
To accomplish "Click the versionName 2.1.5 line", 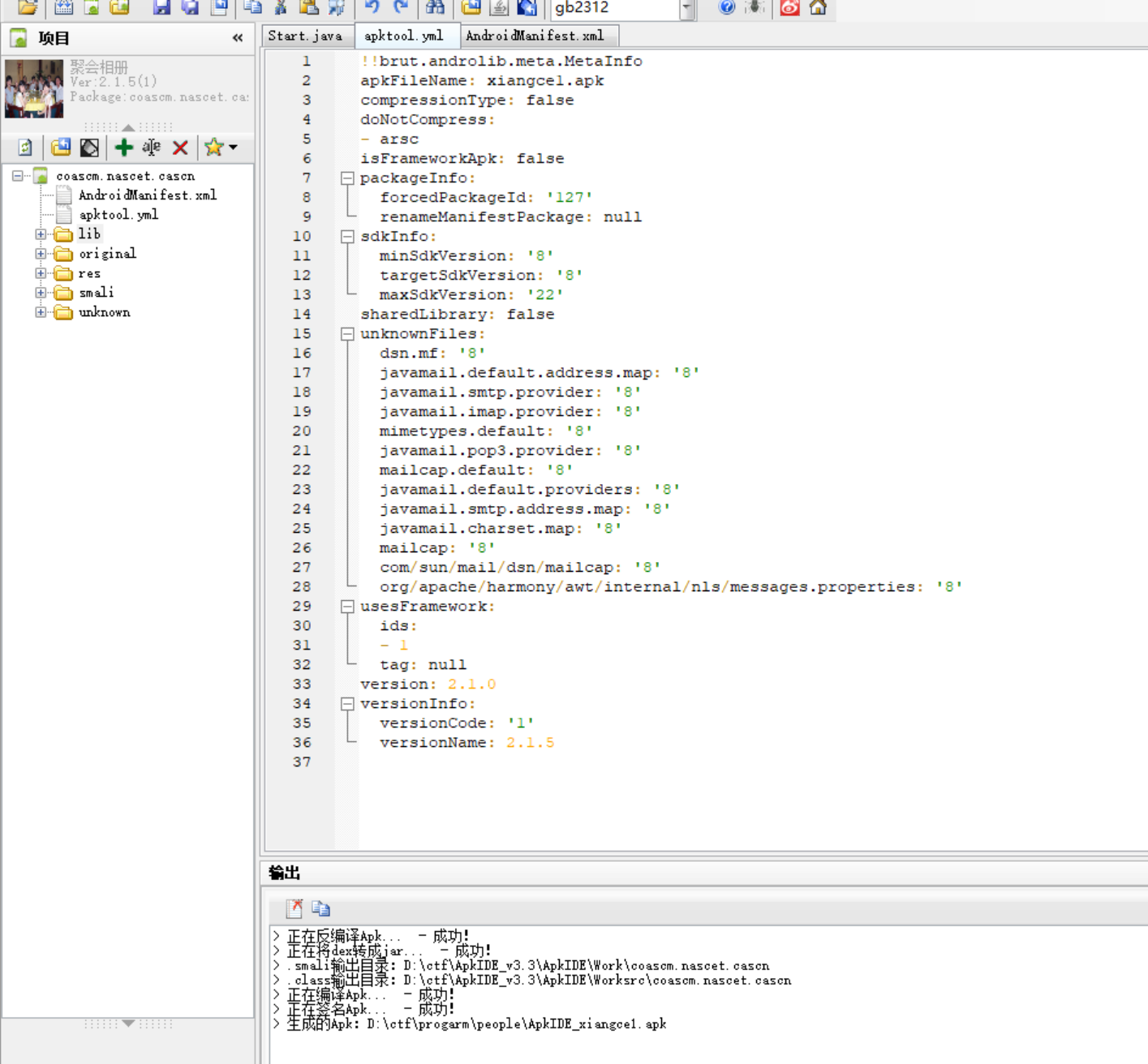I will click(467, 743).
